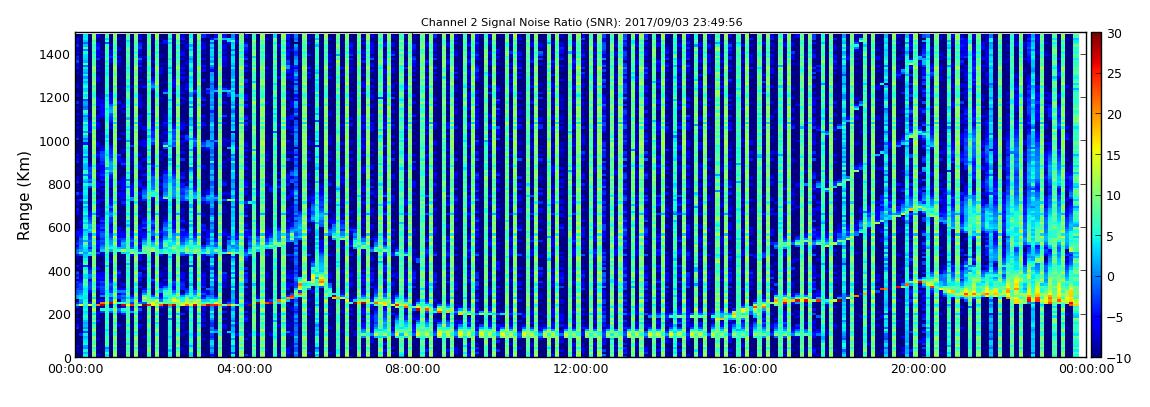Click the 12:00:00 time axis label

coord(580,370)
